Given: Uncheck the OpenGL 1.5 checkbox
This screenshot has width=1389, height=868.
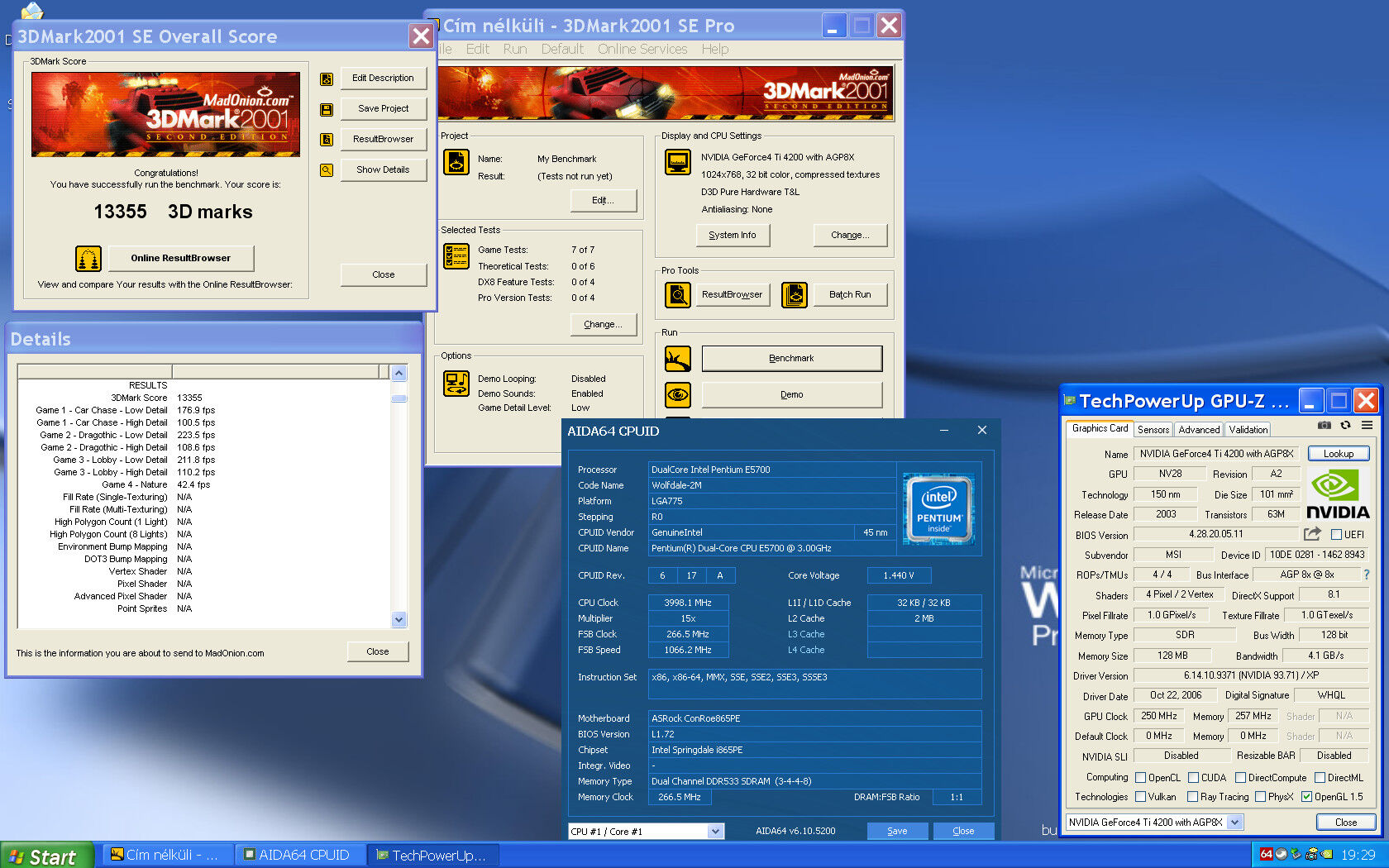Looking at the screenshot, I should [1306, 797].
